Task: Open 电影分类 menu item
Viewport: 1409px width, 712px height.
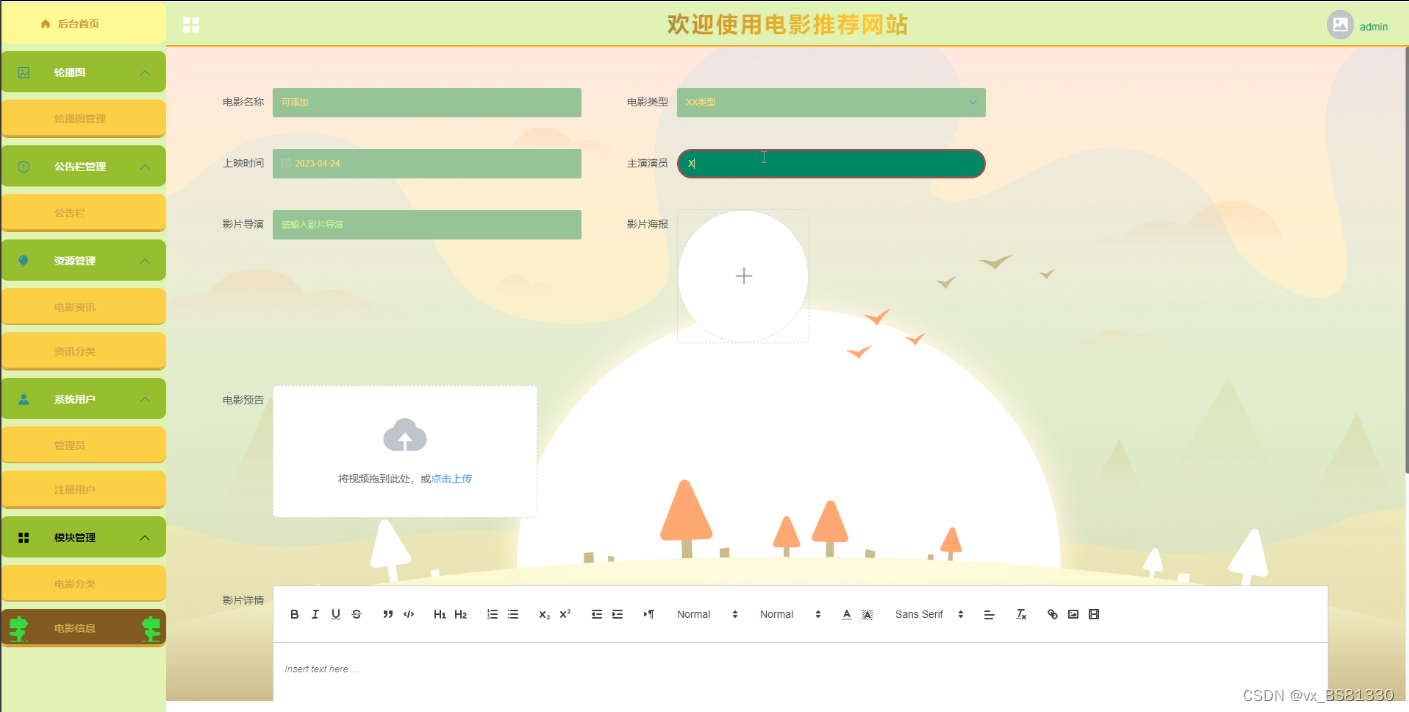Action: point(83,583)
